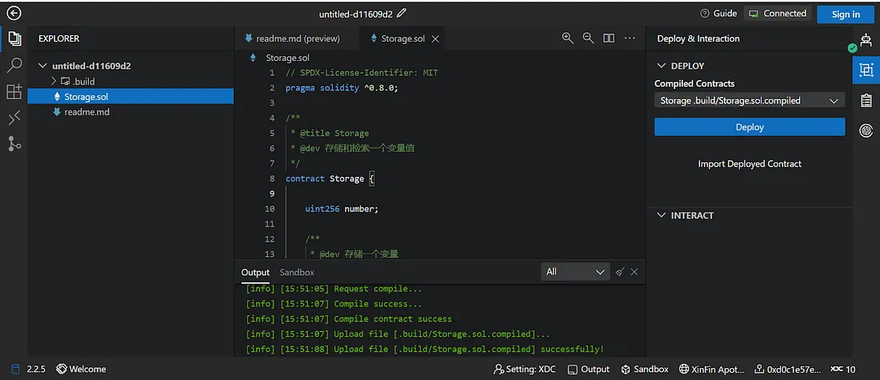Image resolution: width=880 pixels, height=380 pixels.
Task: Click Import Deployed Contract
Action: (749, 164)
